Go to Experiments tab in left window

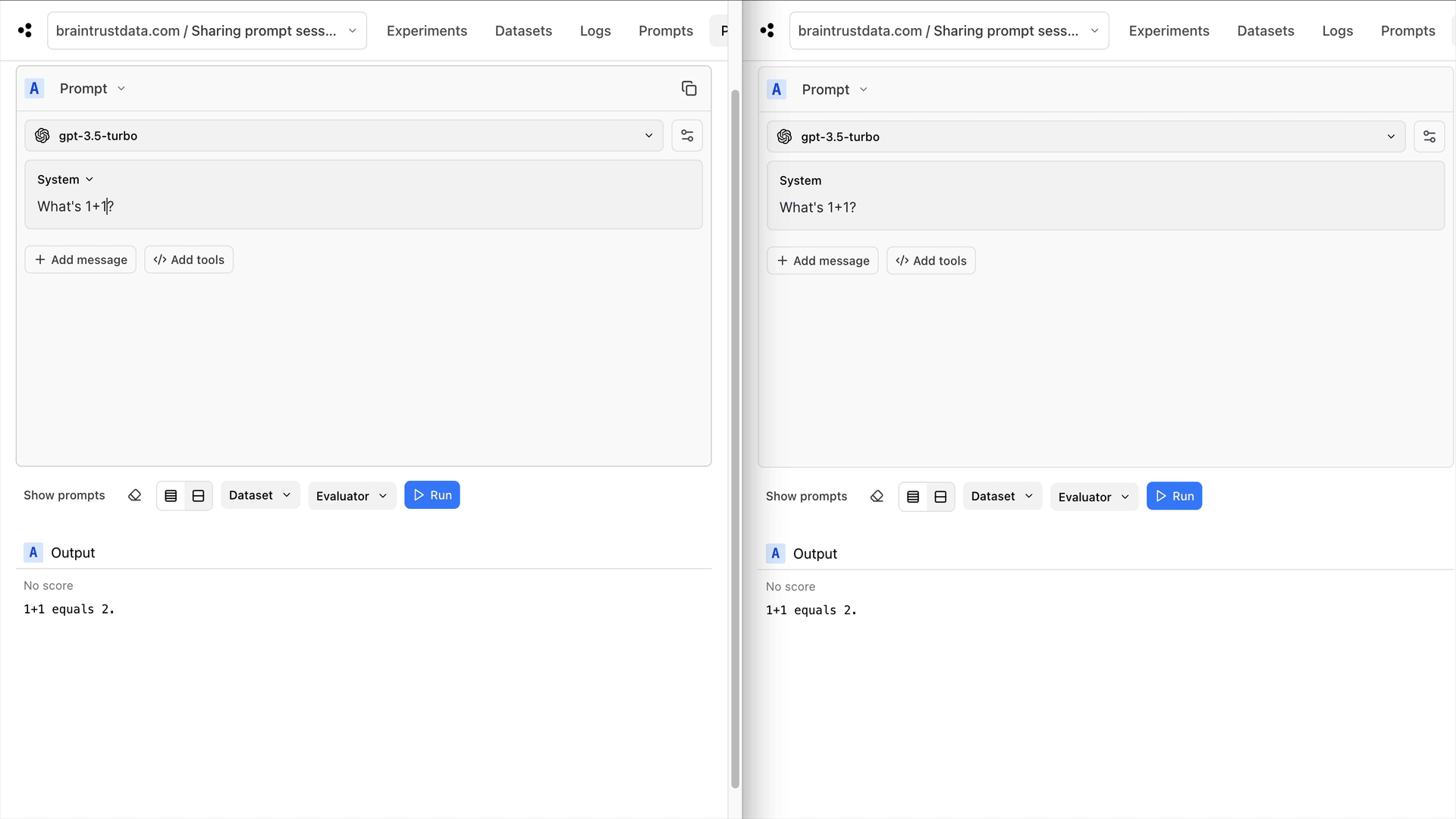click(x=427, y=31)
